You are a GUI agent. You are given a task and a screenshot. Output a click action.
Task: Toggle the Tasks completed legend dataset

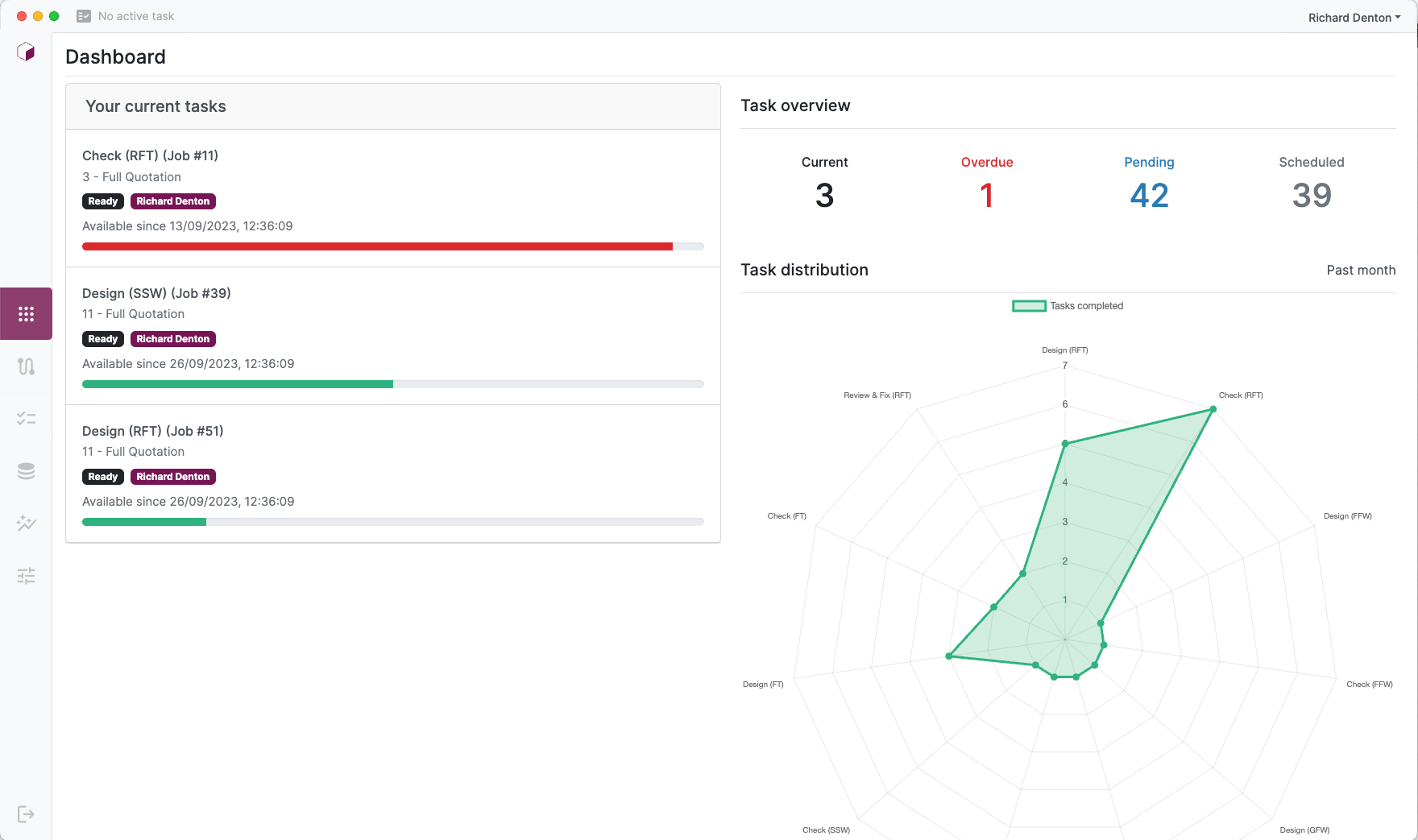pos(1029,306)
